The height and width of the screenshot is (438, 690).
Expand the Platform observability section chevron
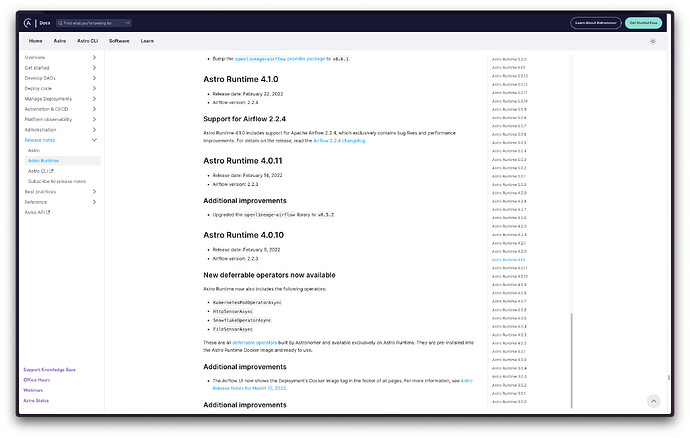coord(94,119)
